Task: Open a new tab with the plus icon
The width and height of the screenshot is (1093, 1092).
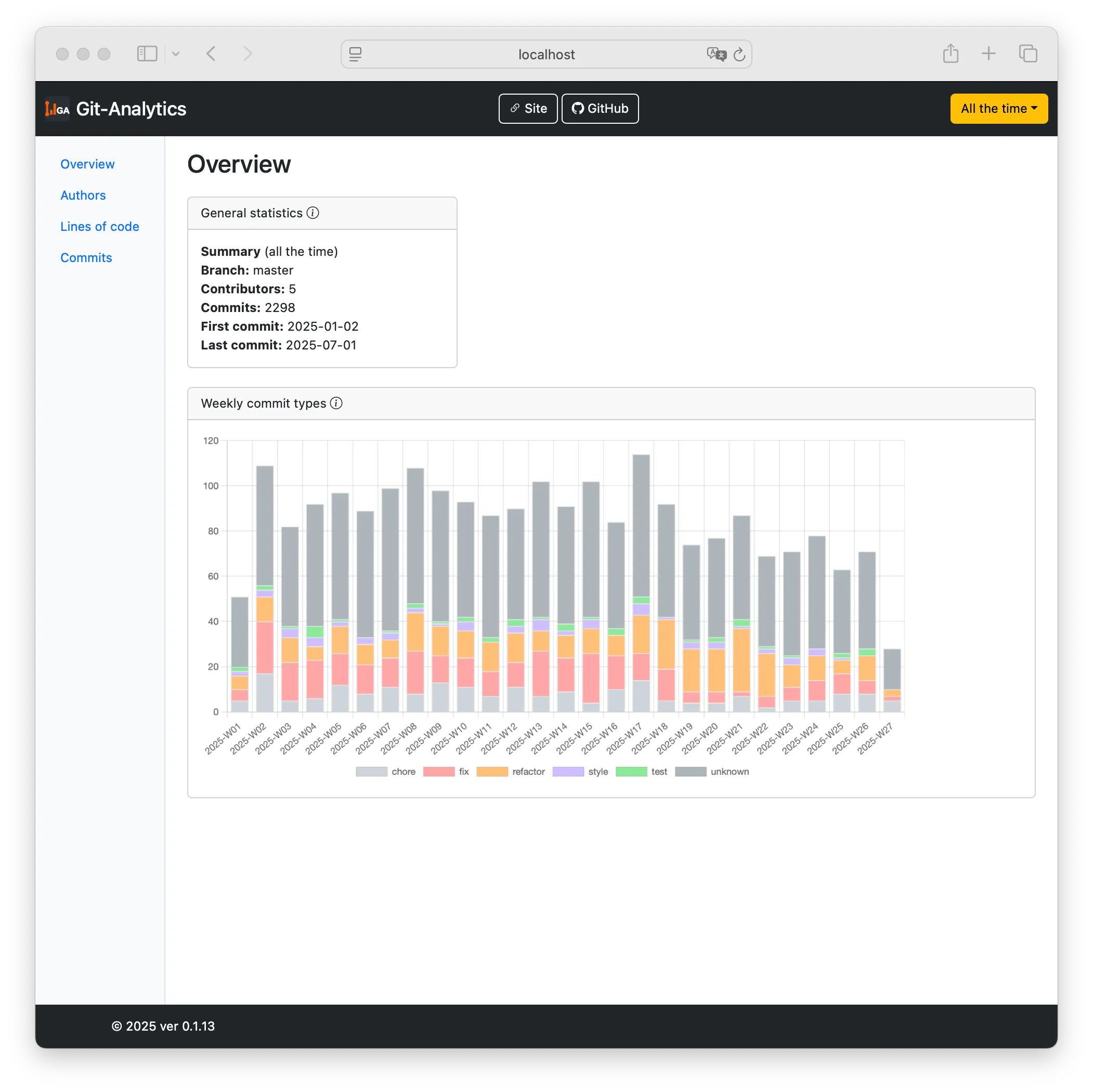Action: click(x=988, y=53)
